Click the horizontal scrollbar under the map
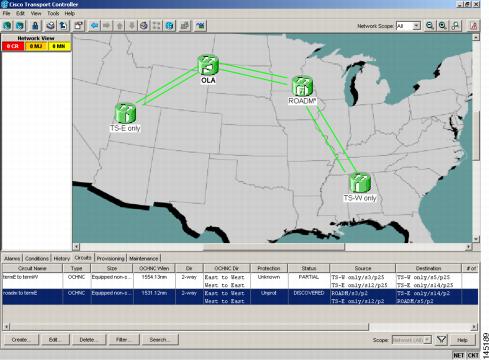Viewport: 489px width, 360px height. (274, 247)
